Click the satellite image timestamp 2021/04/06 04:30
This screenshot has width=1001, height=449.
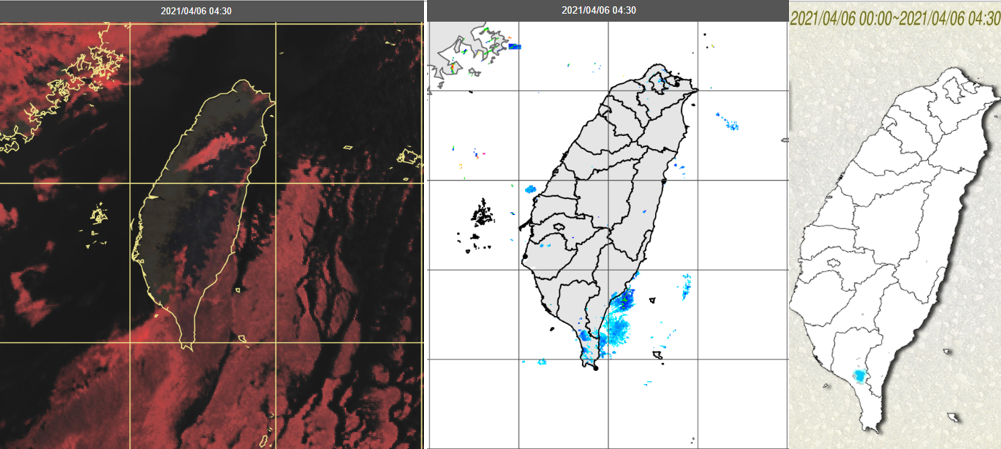(195, 10)
